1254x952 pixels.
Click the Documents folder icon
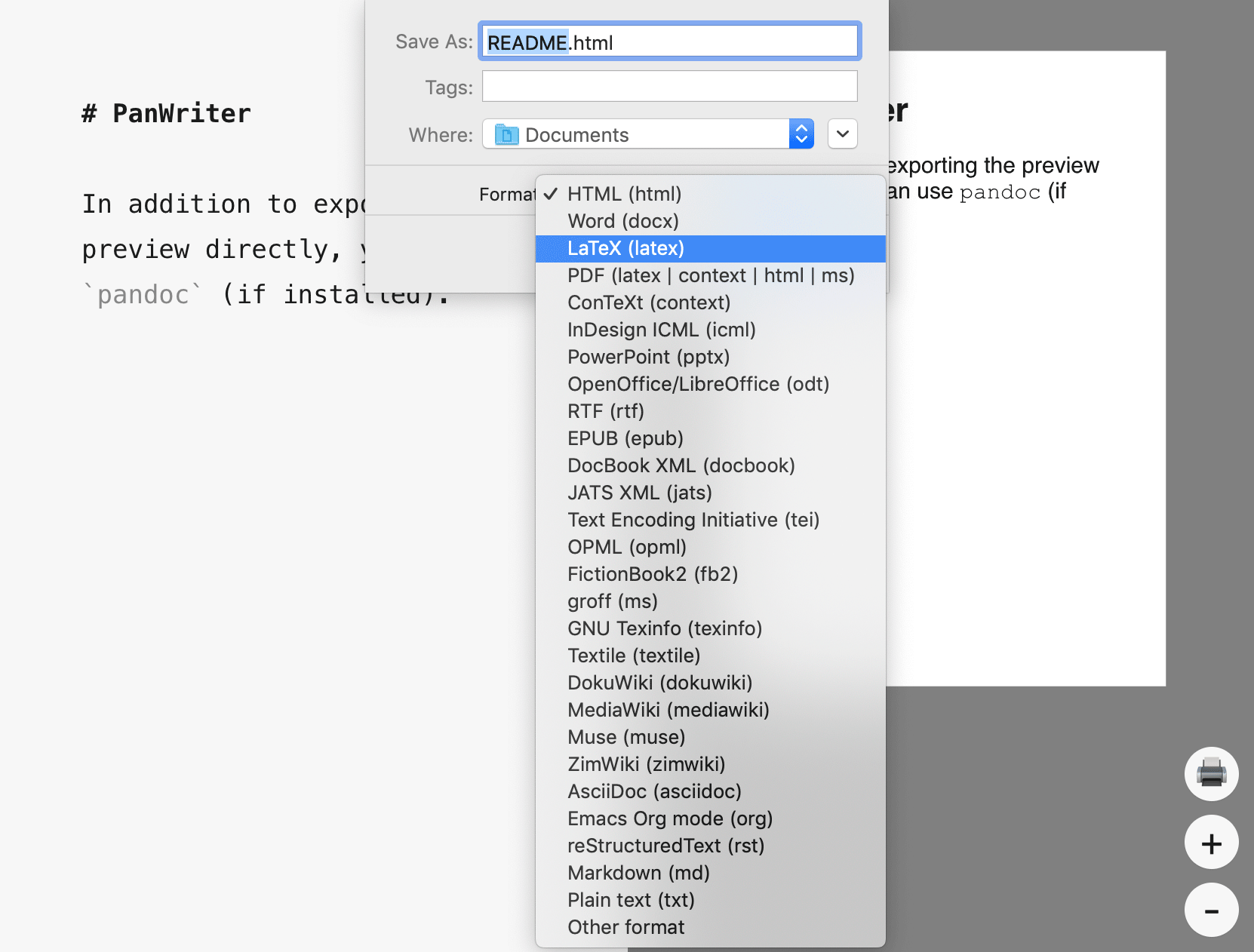[x=506, y=135]
